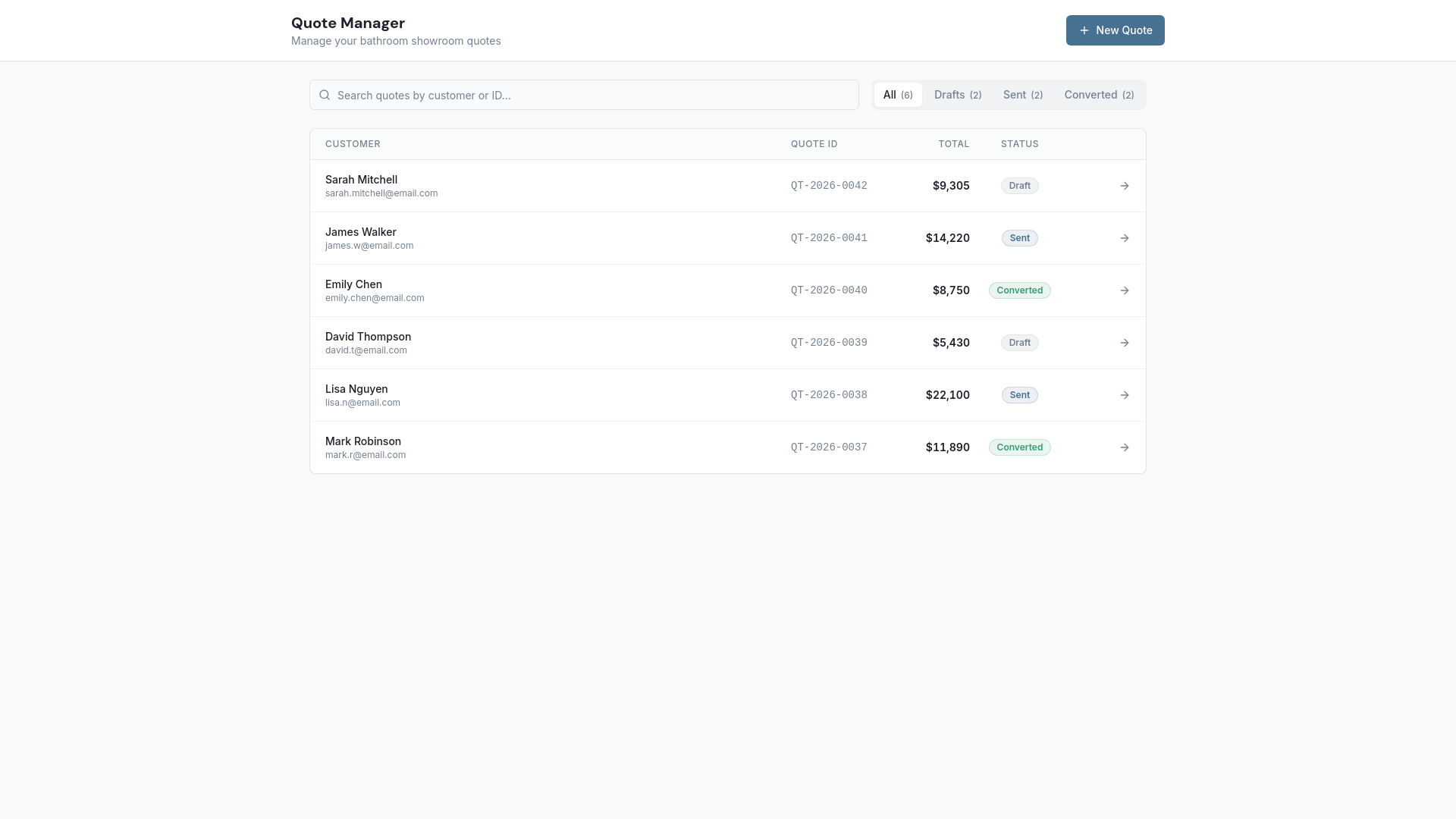Click arrow icon for Emily Chen row

click(x=1125, y=290)
